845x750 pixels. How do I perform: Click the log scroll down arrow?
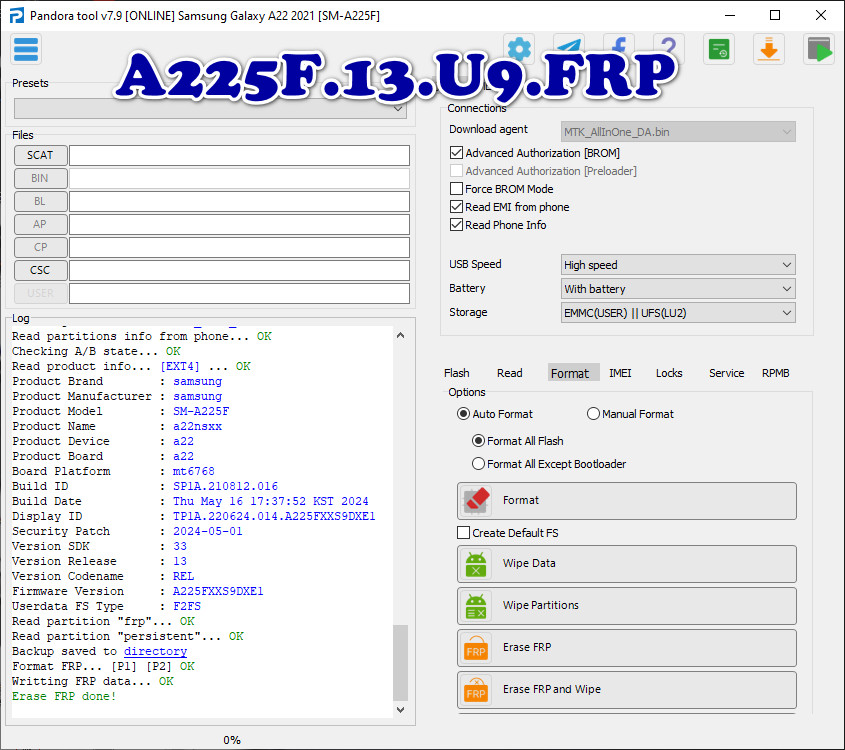(400, 710)
